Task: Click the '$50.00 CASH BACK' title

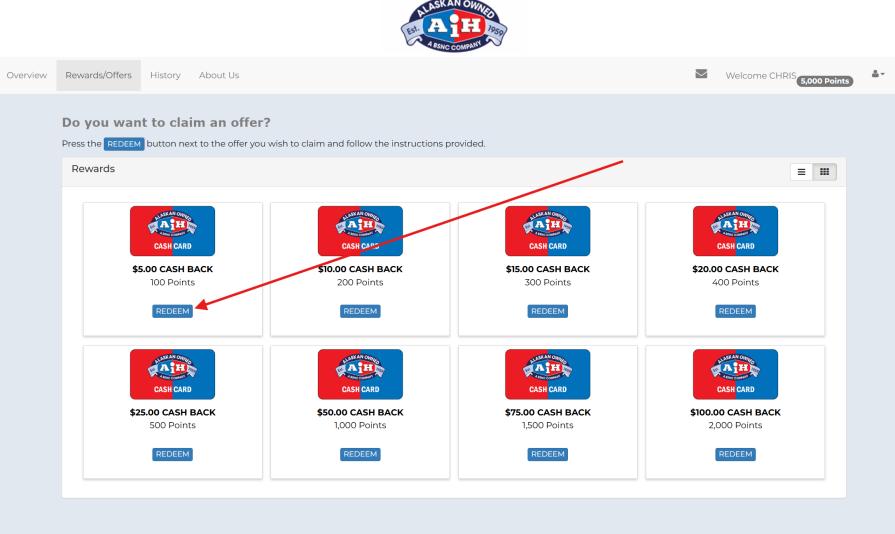Action: [x=360, y=412]
